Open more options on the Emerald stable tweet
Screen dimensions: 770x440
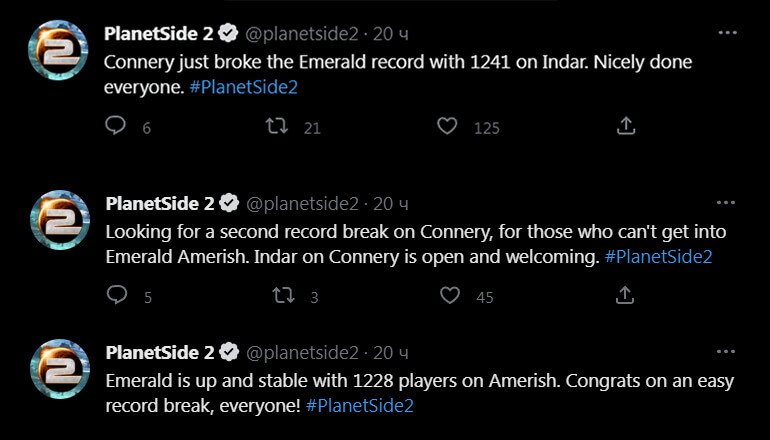coord(726,352)
